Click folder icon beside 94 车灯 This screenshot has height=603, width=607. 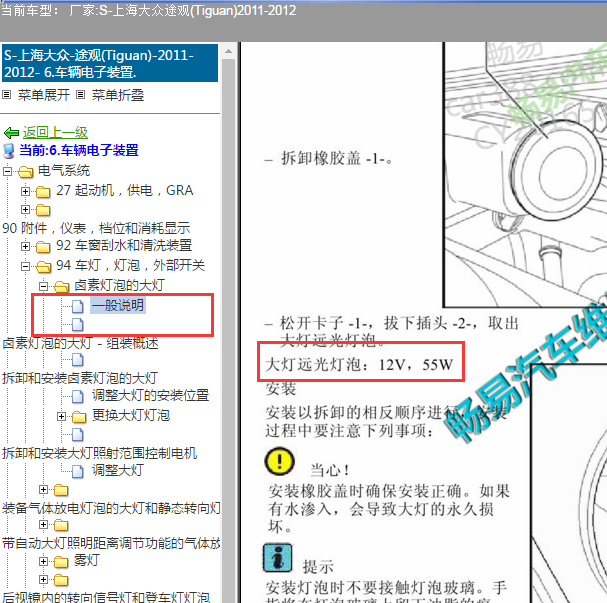point(43,267)
